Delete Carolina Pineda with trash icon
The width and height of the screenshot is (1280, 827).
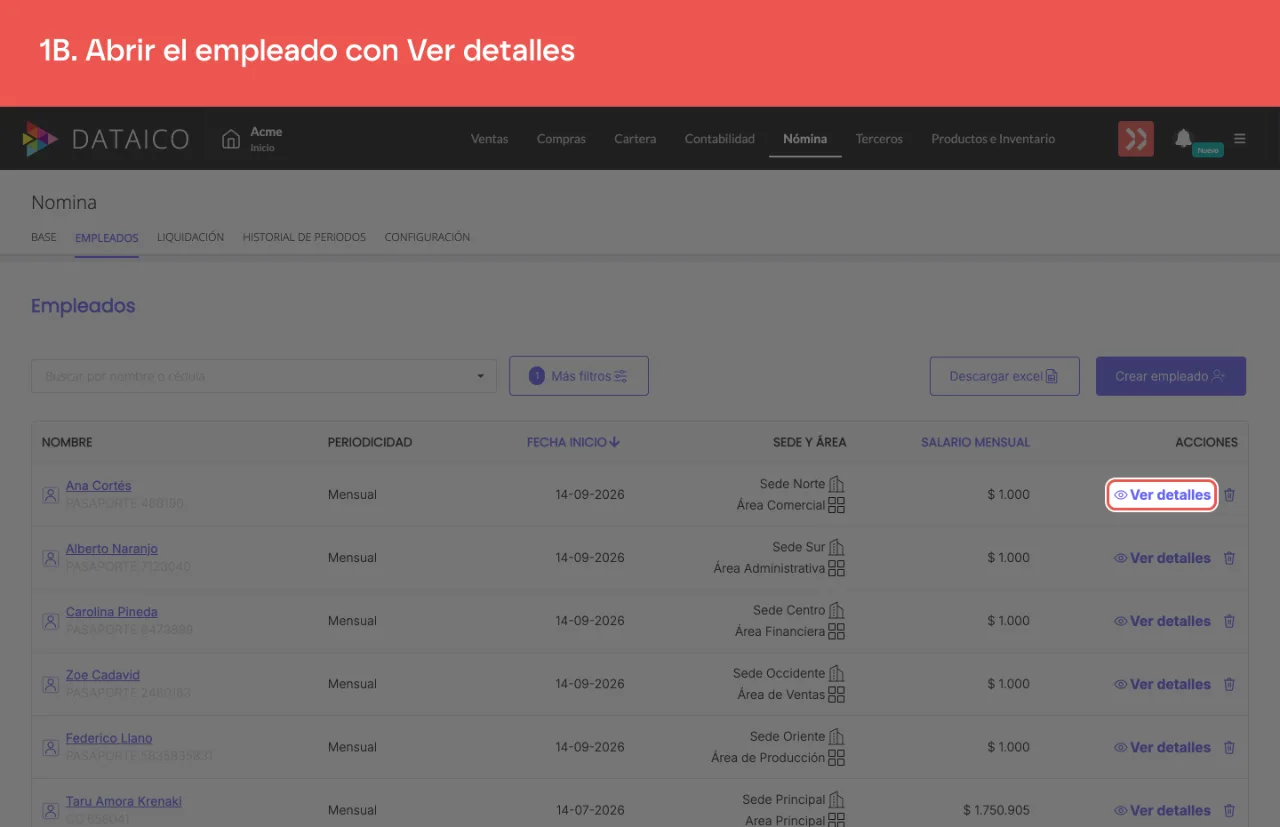[1230, 621]
